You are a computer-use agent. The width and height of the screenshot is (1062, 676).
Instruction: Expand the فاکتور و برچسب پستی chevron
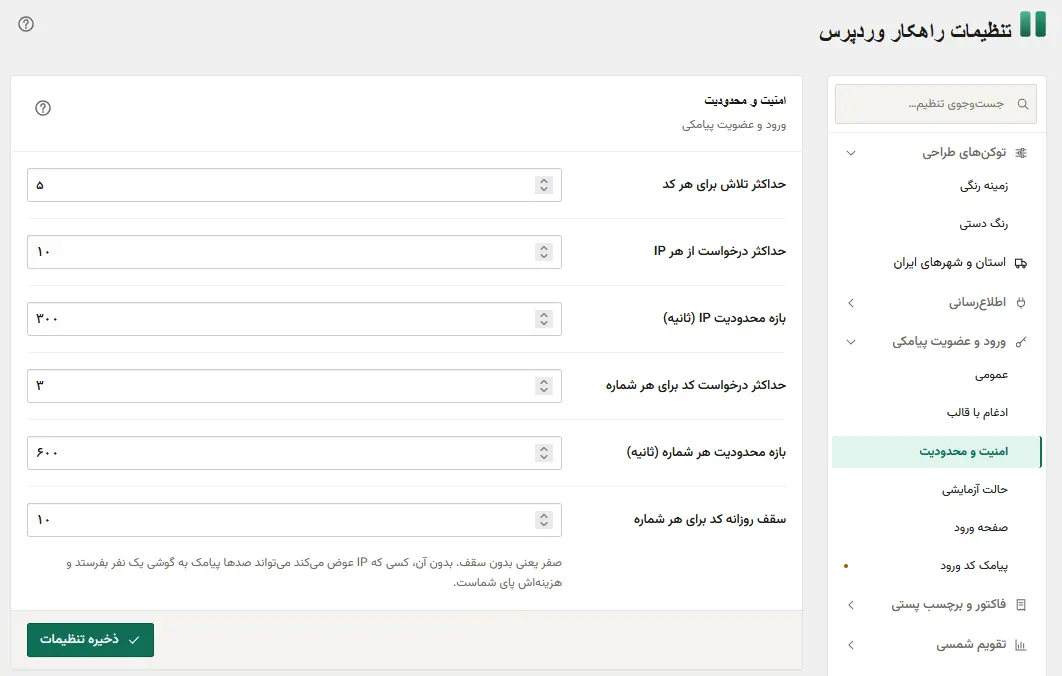tap(851, 605)
